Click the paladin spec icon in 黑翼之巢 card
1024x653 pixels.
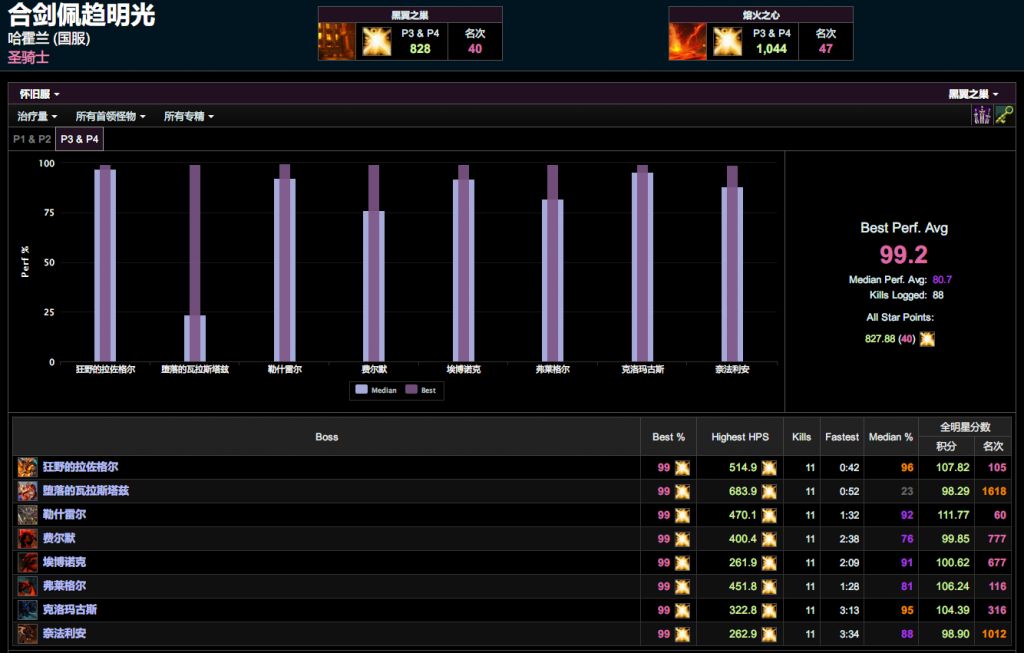tap(377, 42)
